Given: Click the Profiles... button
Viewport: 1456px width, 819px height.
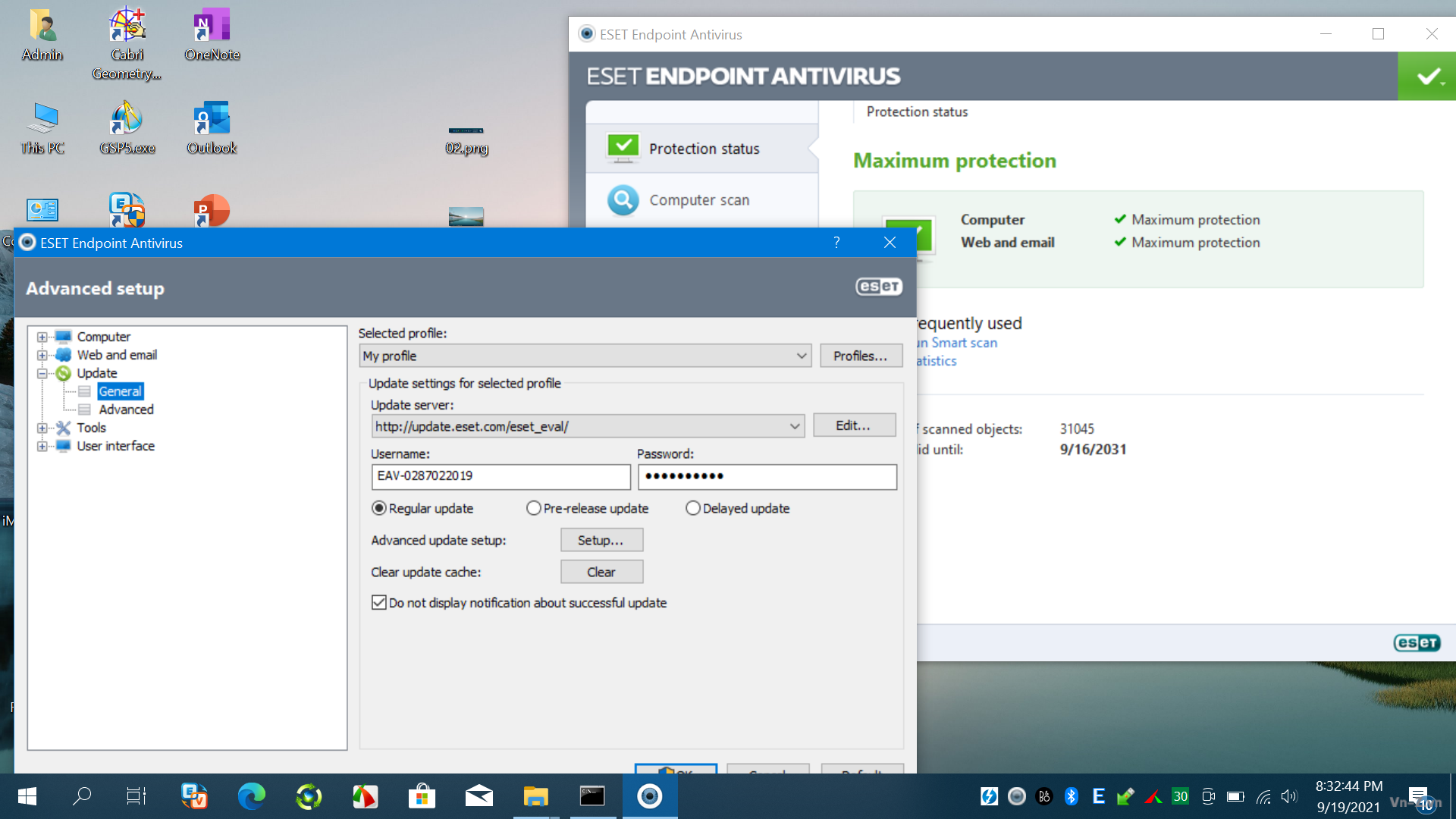Looking at the screenshot, I should (860, 356).
